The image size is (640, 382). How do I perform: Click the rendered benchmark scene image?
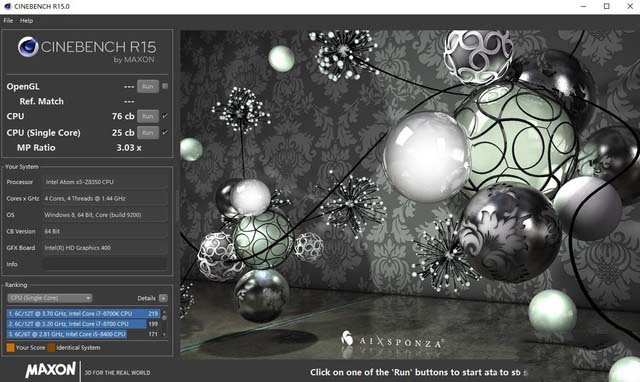point(410,194)
